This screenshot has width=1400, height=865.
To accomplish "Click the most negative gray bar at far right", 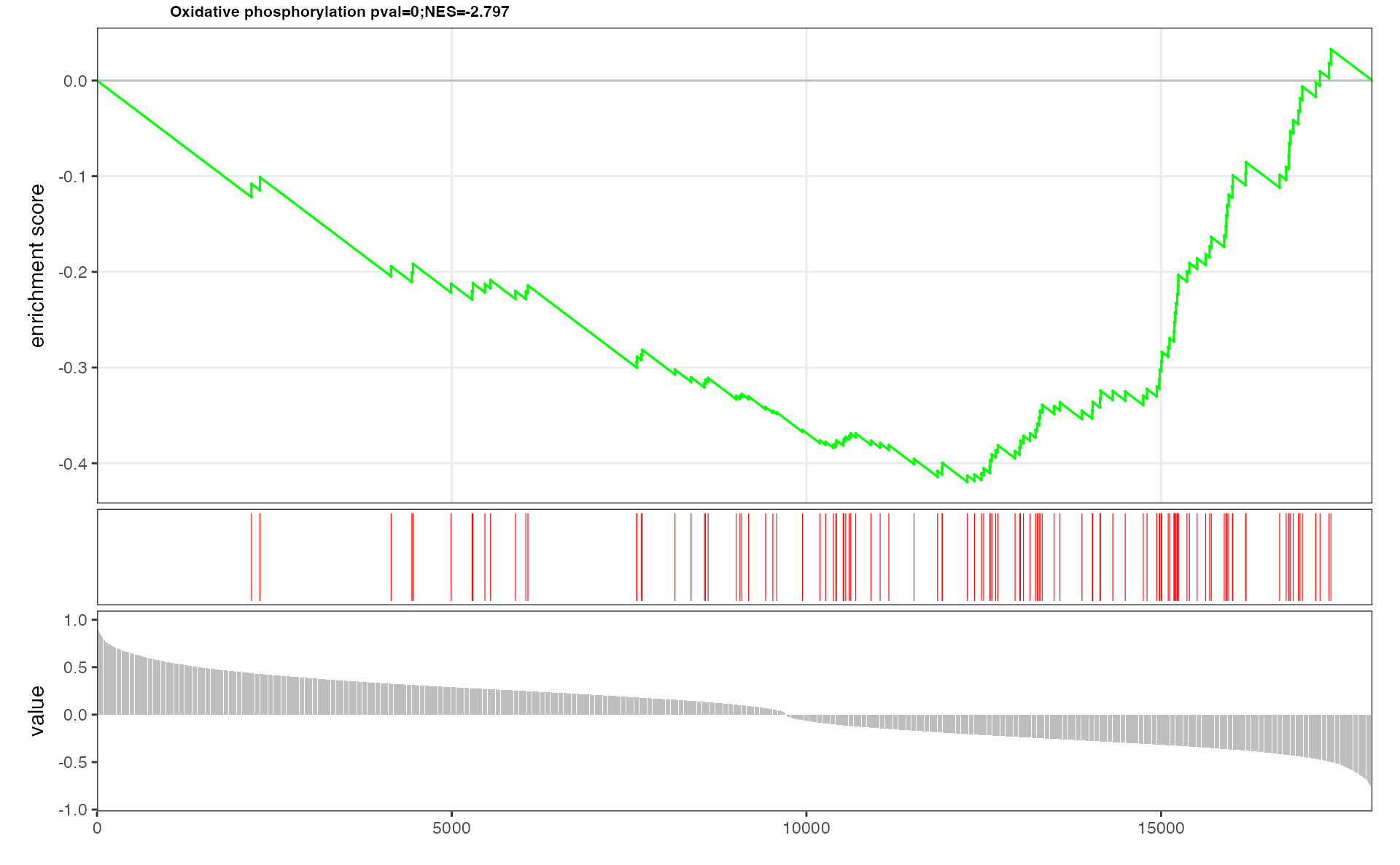I will [1370, 751].
